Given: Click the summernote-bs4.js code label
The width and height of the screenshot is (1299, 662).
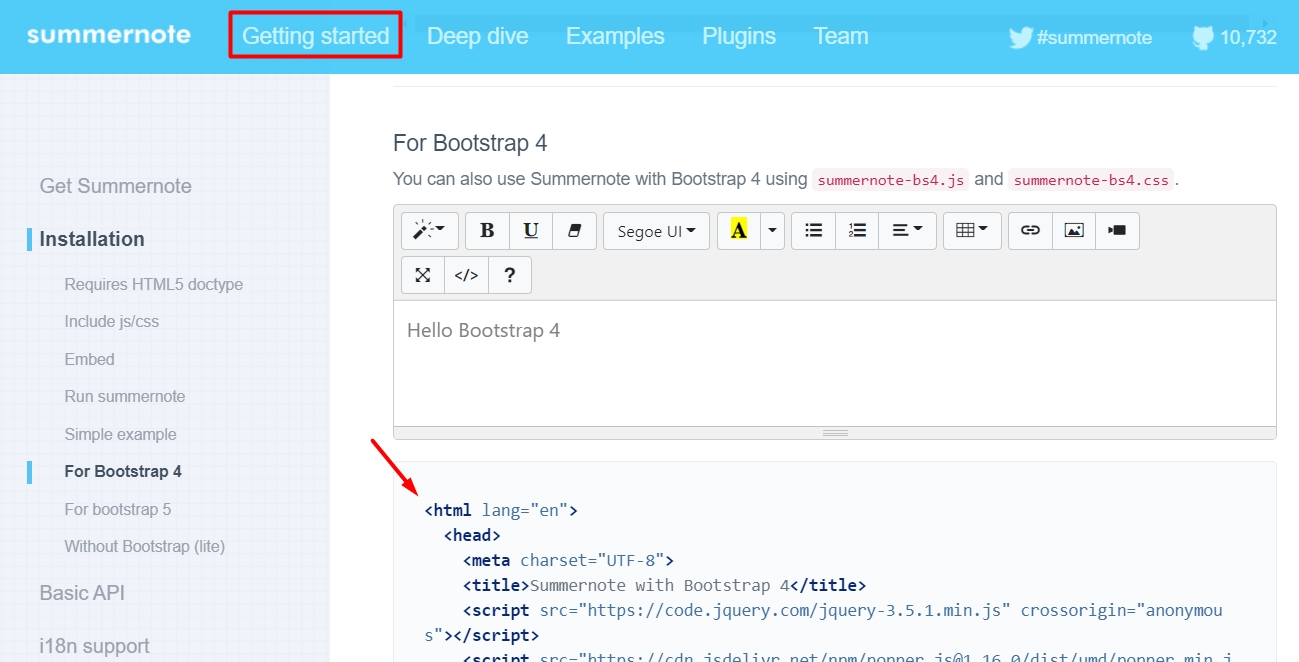Looking at the screenshot, I should (x=890, y=180).
